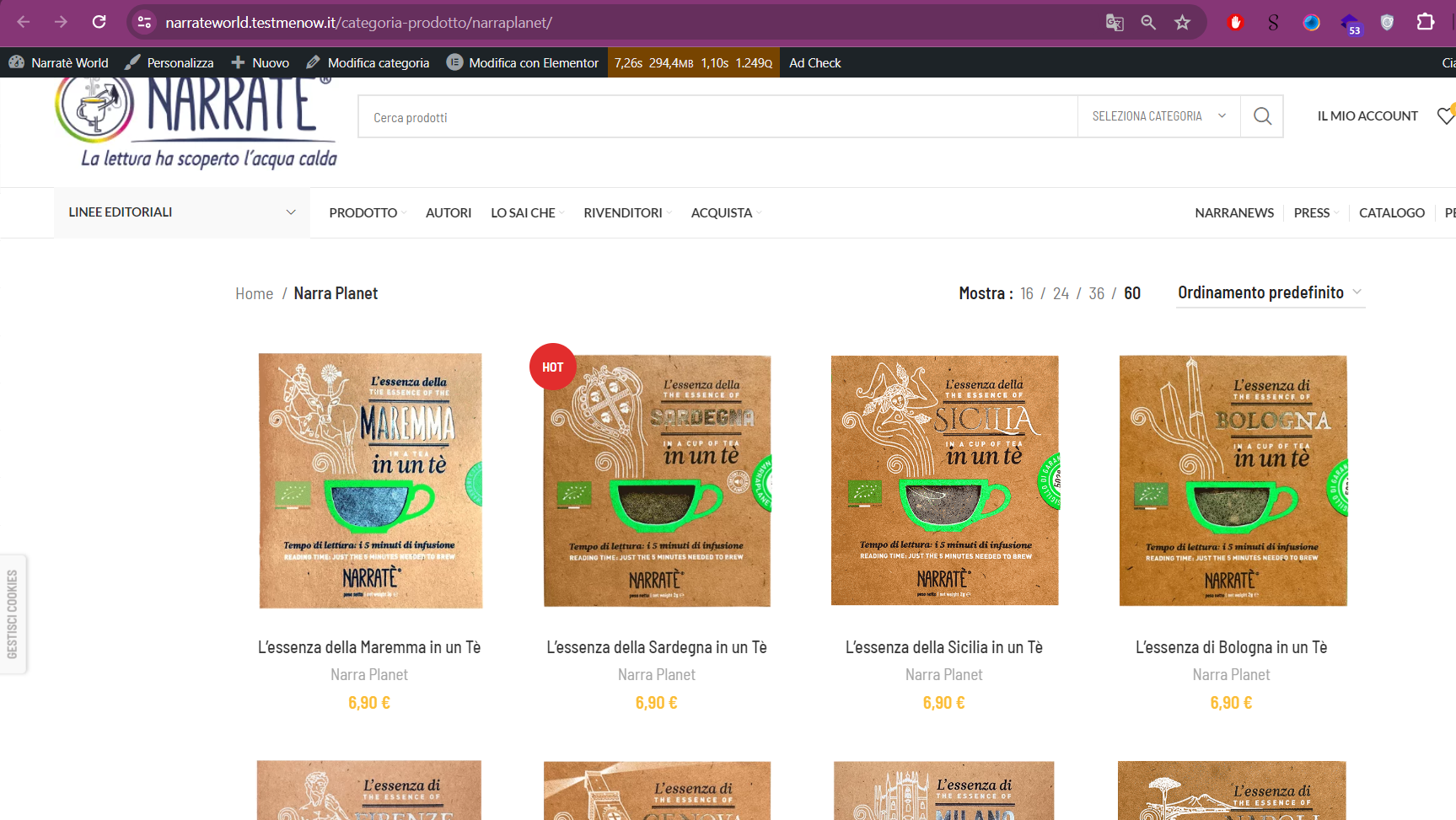Show 36 products per page
This screenshot has height=820, width=1456.
point(1096,293)
